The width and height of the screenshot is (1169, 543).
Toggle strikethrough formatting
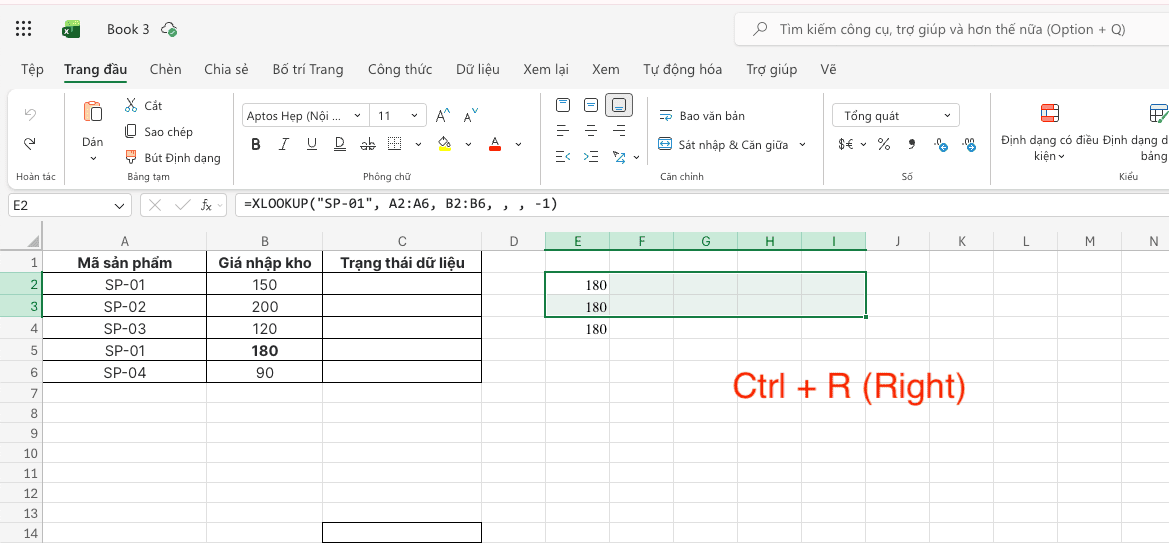[x=367, y=144]
